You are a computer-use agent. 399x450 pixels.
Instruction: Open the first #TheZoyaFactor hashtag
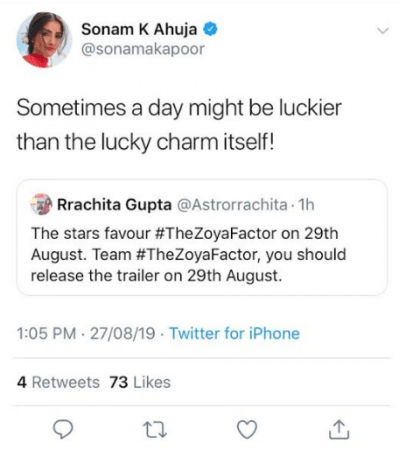216,233
